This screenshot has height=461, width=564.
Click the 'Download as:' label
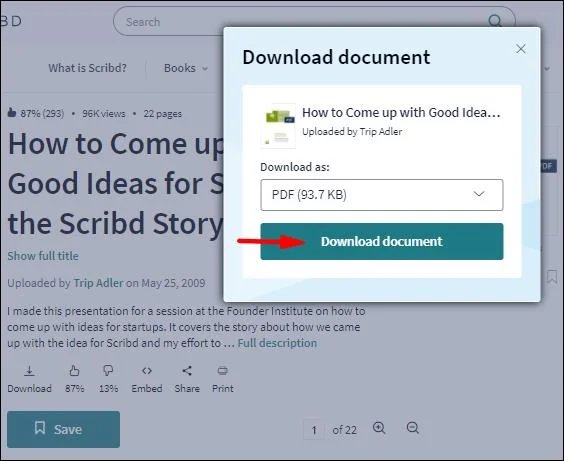(295, 167)
